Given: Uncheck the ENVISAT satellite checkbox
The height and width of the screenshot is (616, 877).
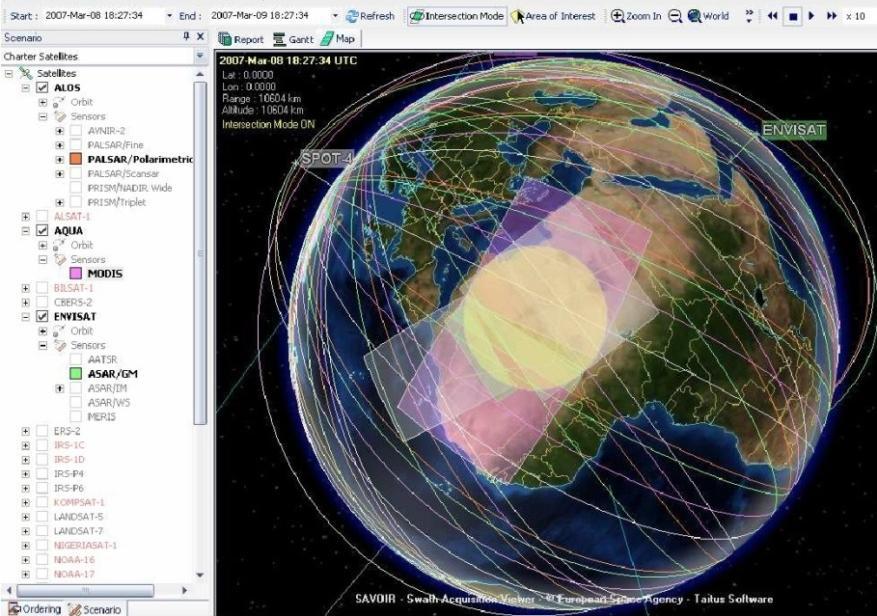Looking at the screenshot, I should [42, 316].
